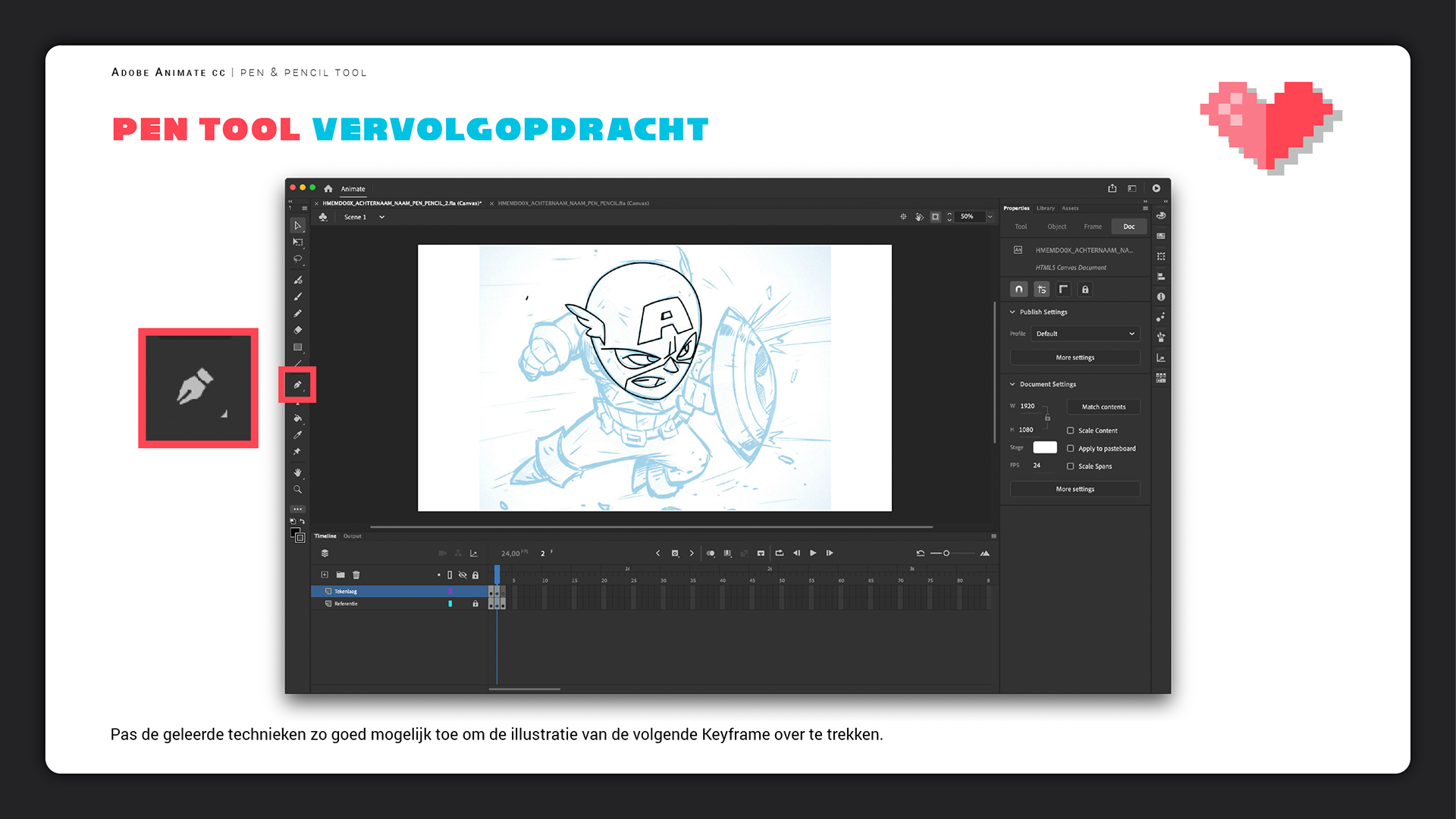Unlock the Referentie layer lock

coord(475,604)
